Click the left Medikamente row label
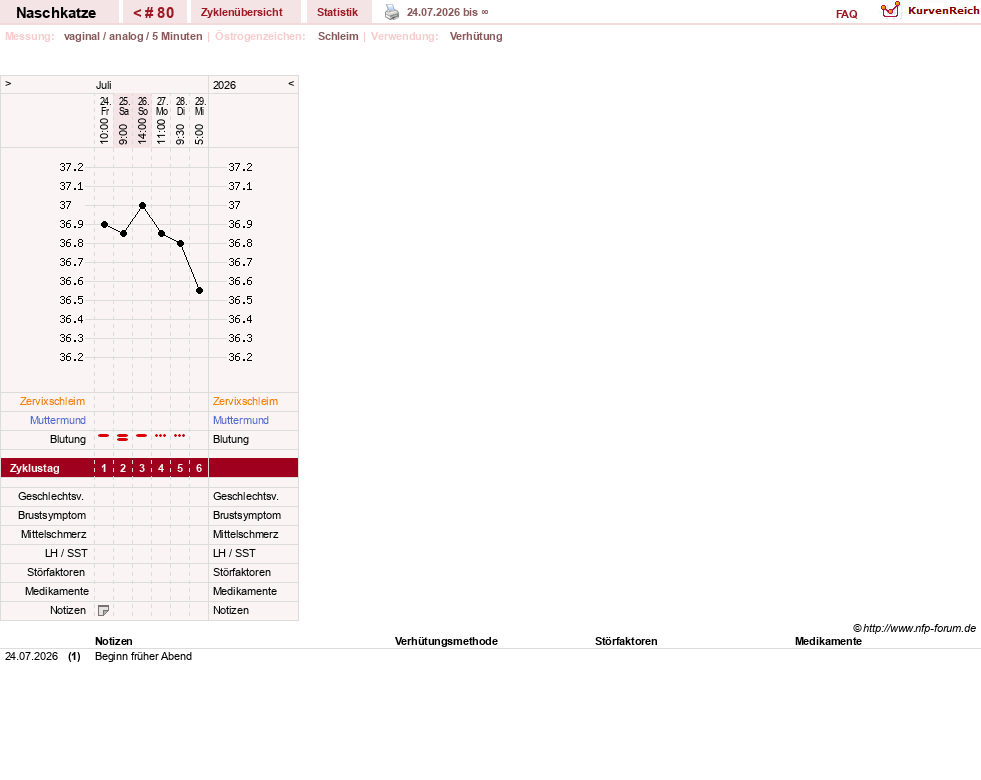This screenshot has width=981, height=780. 57,591
